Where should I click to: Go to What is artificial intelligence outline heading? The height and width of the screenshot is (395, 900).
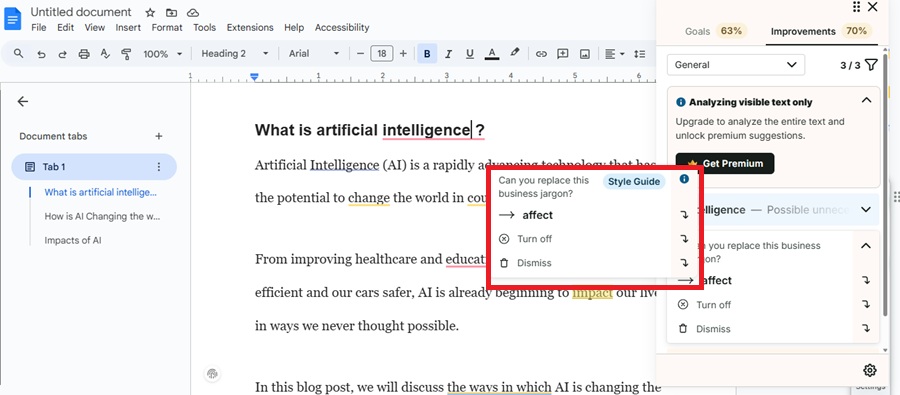click(100, 192)
